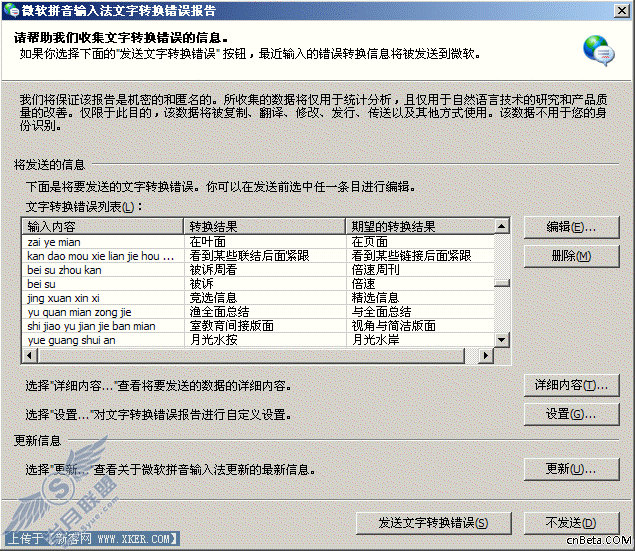Screen dimensions: 635x551
Task: Click the vertical scrollbar thumb
Action: pyautogui.click(x=502, y=283)
